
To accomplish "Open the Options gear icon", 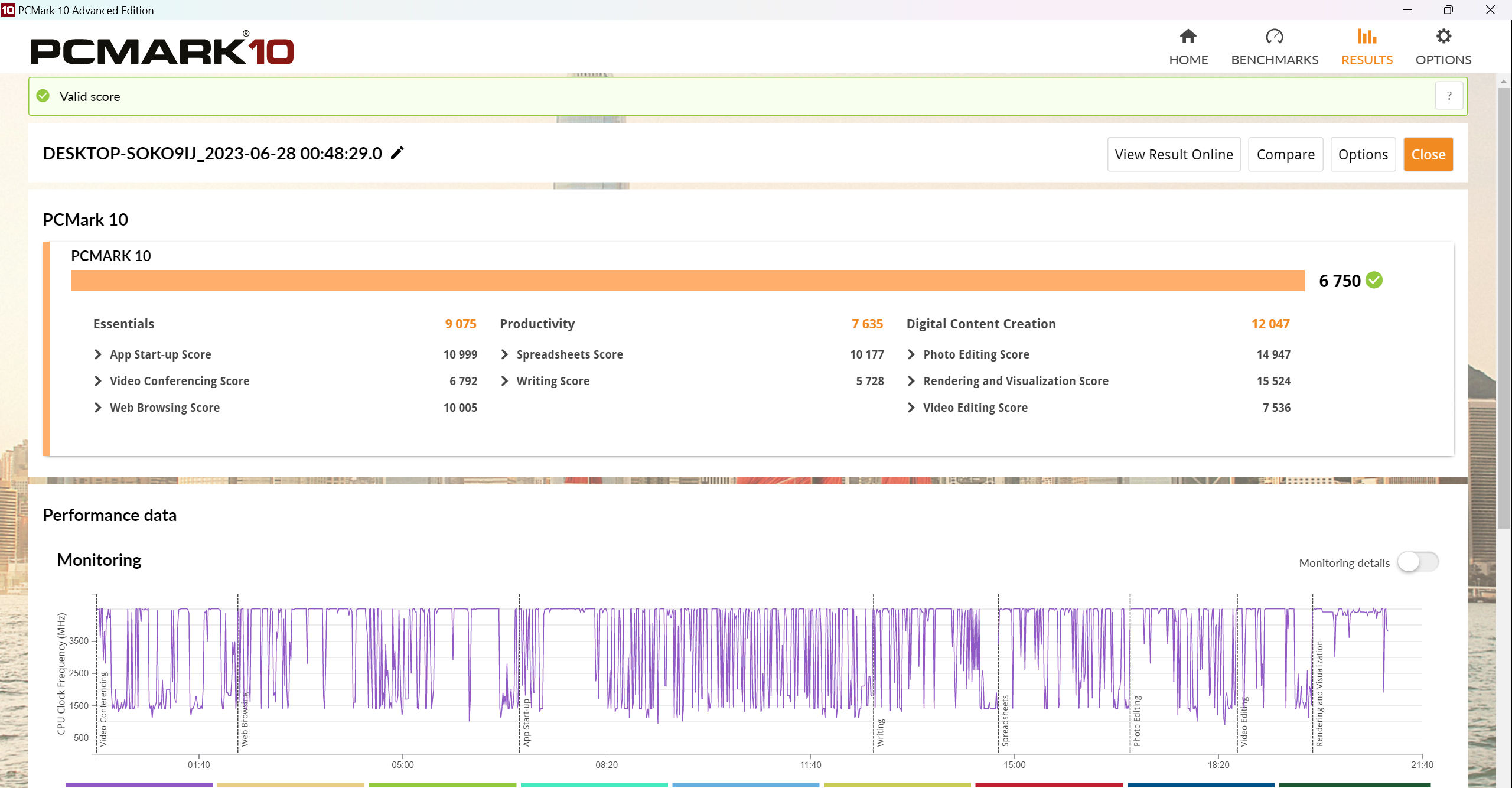I will click(x=1443, y=37).
